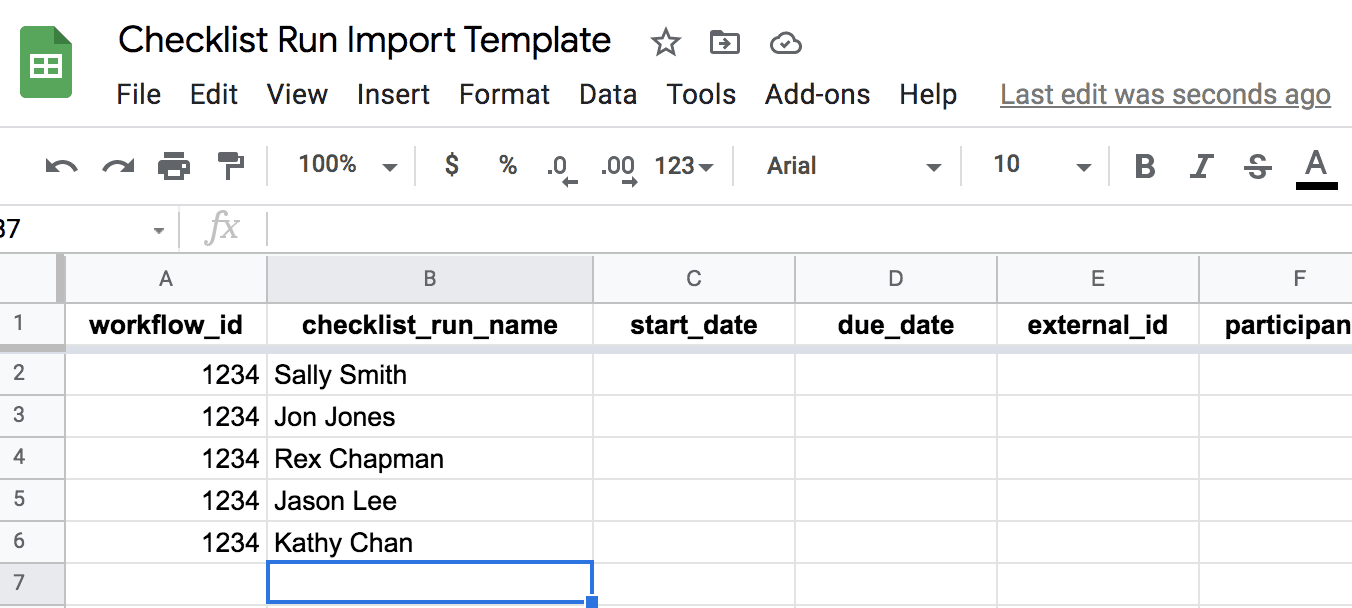Select the start_date header cell

[694, 324]
